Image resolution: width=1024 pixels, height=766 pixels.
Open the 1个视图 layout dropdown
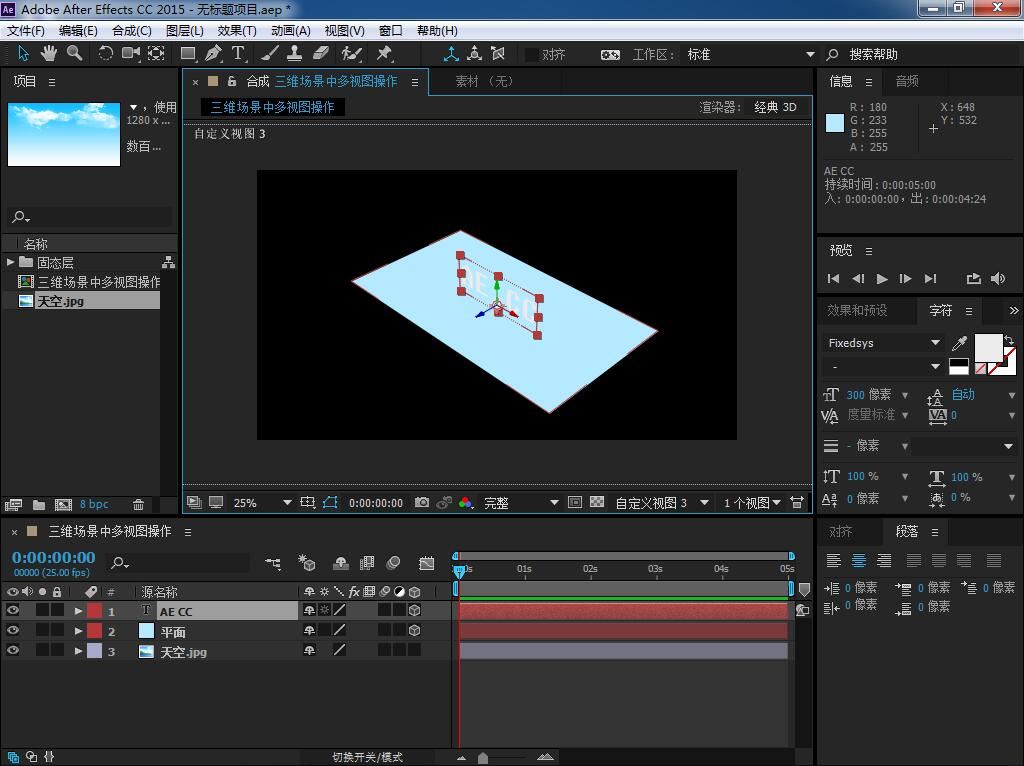[752, 503]
